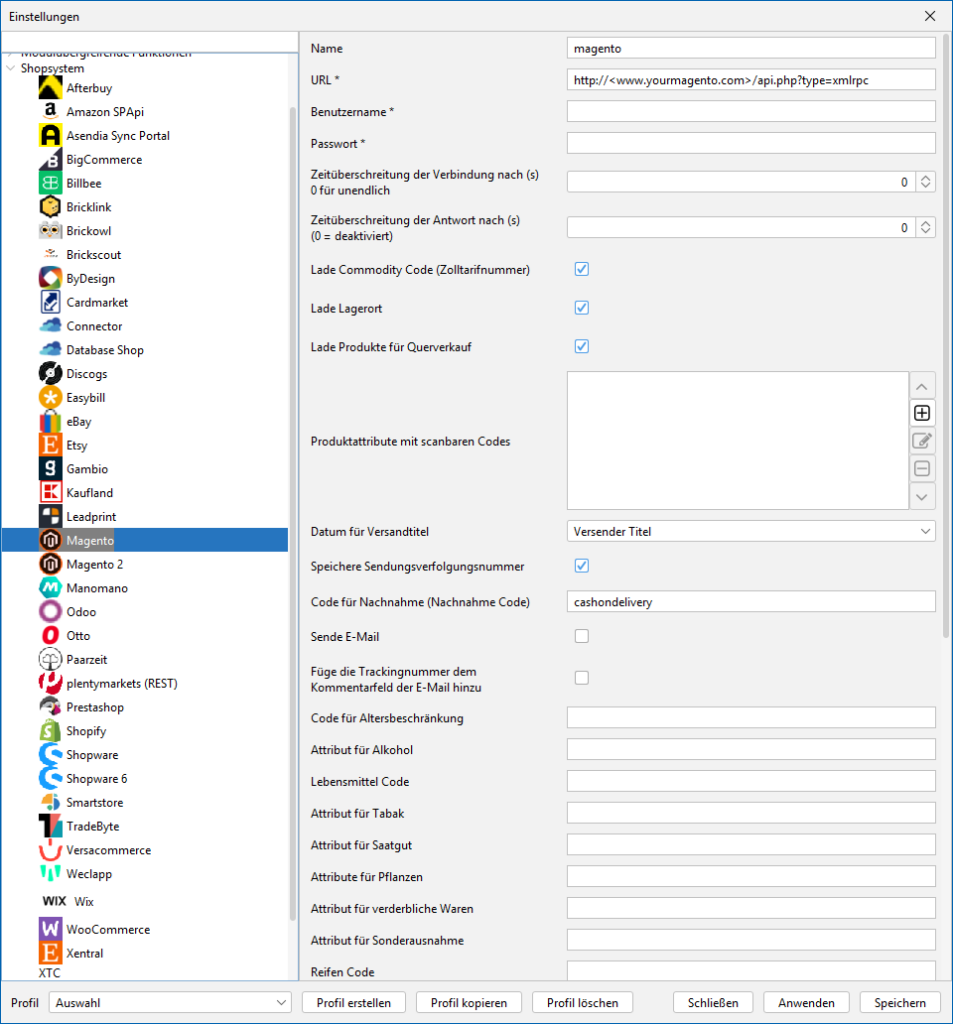Click the Amazon SPApi icon
Image resolution: width=953 pixels, height=1024 pixels.
51,112
